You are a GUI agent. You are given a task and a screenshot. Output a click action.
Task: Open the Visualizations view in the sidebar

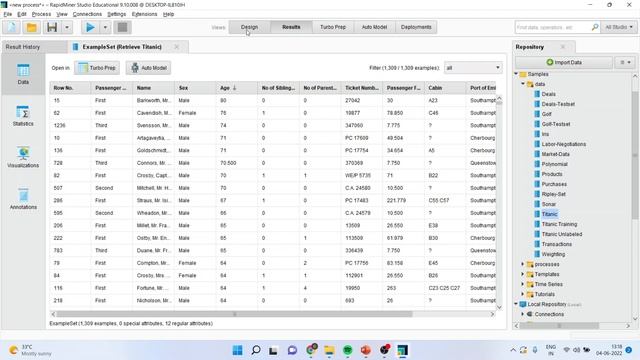click(23, 158)
